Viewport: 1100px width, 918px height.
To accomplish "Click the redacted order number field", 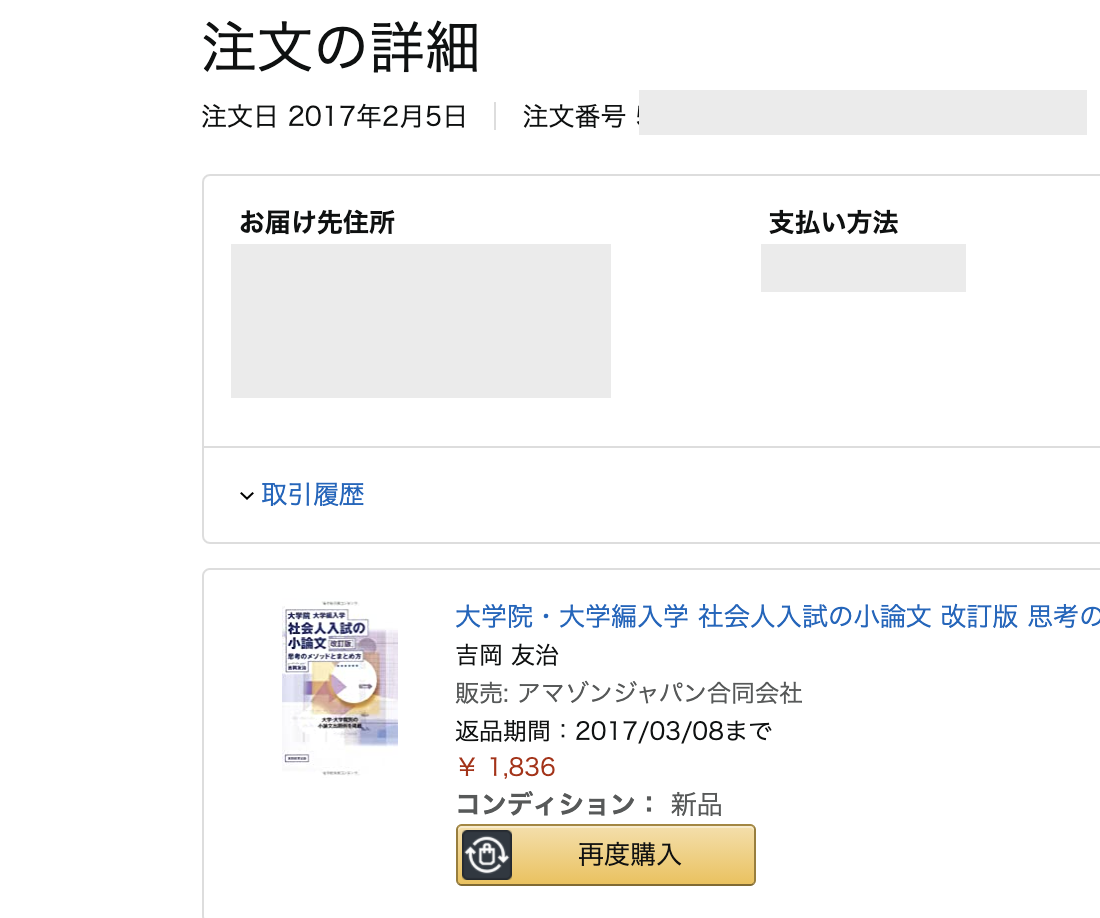I will (862, 112).
